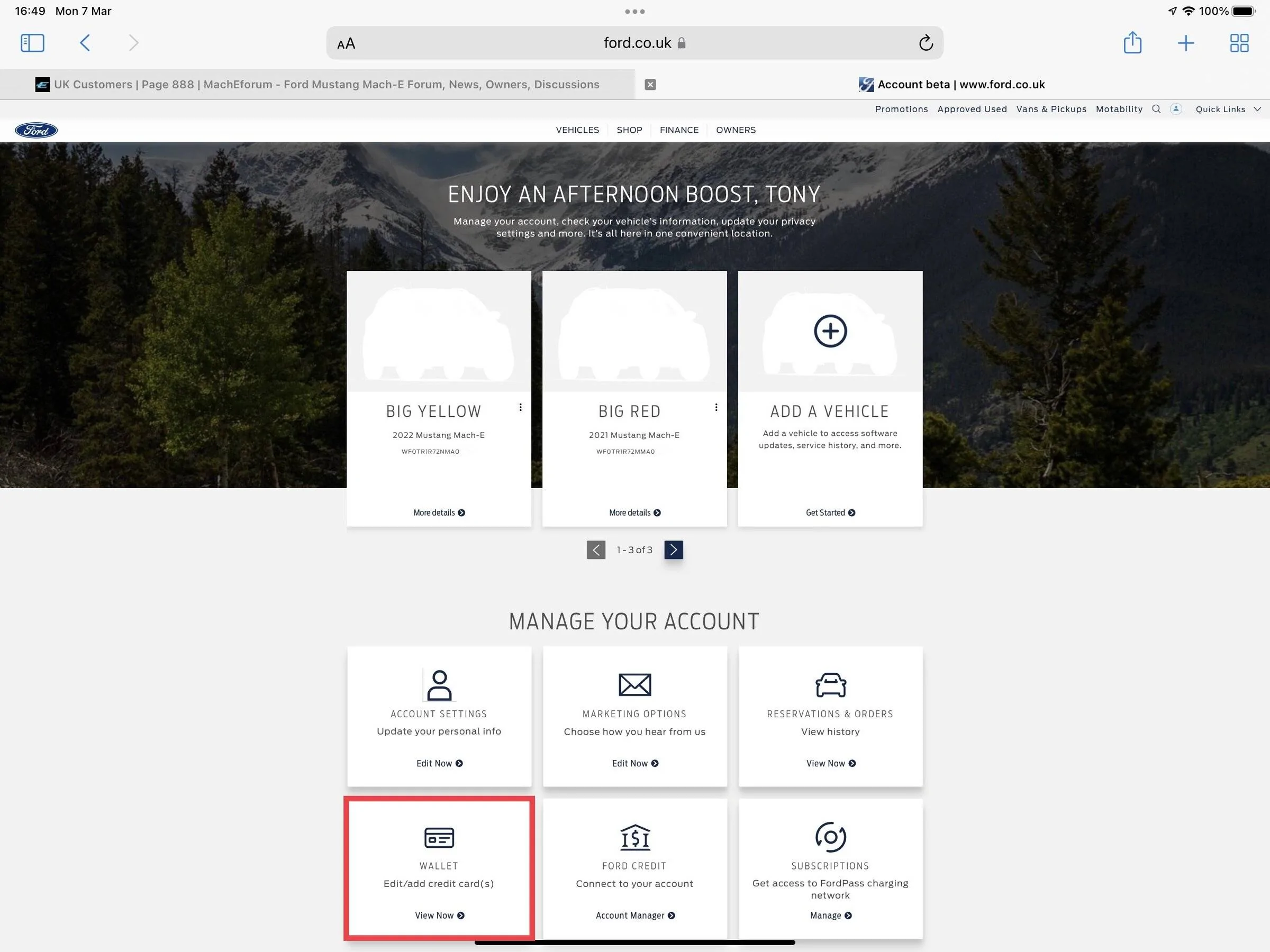Click View Now under Wallet

(439, 916)
